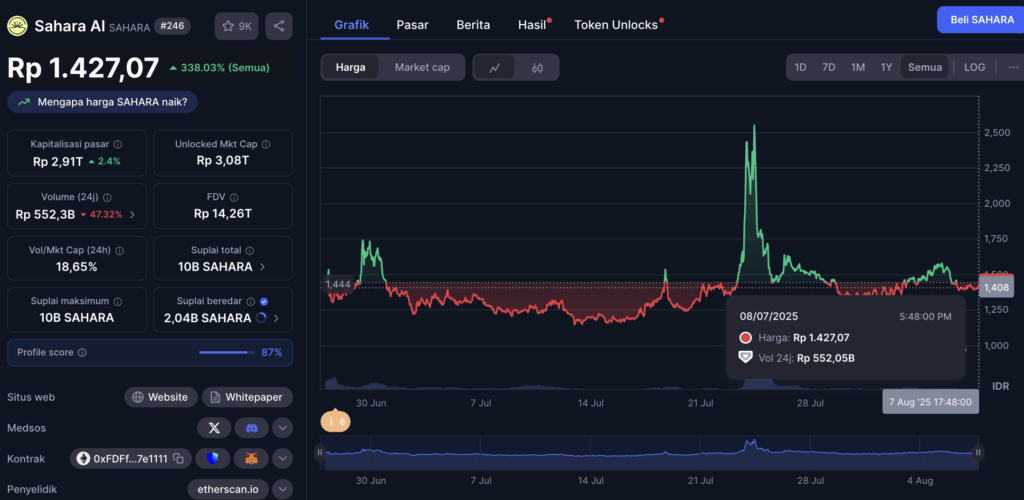Click info icon next to Volume (24j)

point(107,197)
